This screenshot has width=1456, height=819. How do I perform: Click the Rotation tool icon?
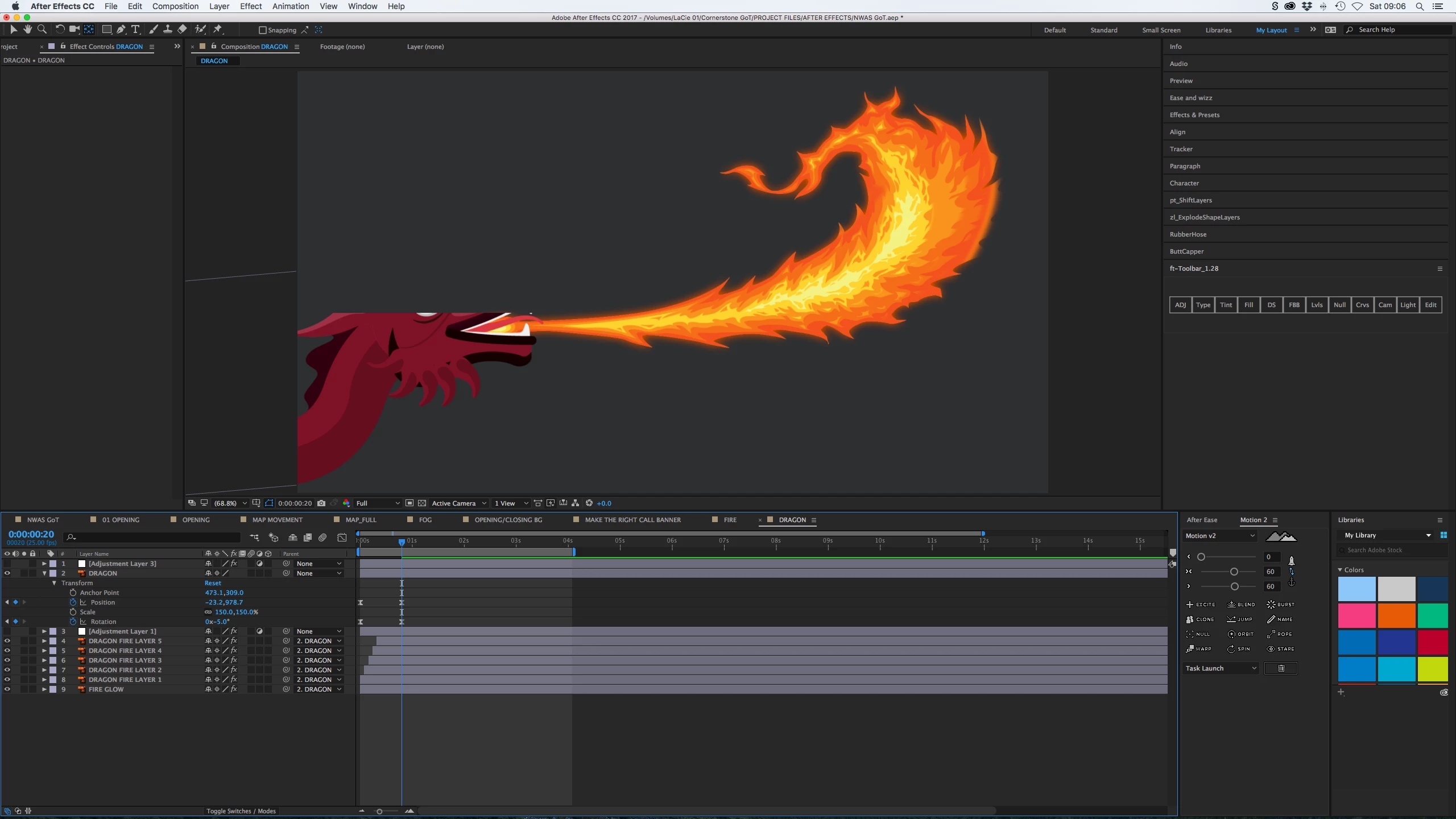[x=60, y=30]
